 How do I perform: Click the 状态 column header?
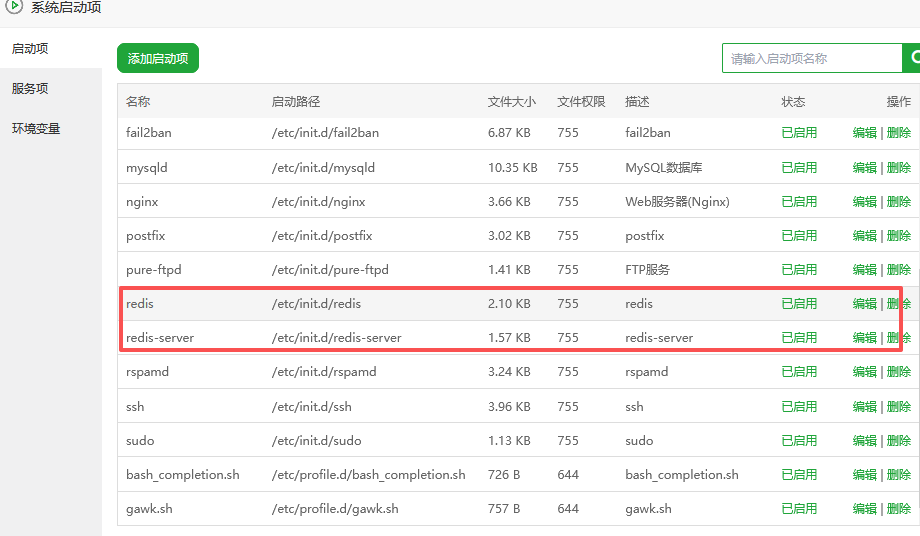[793, 101]
